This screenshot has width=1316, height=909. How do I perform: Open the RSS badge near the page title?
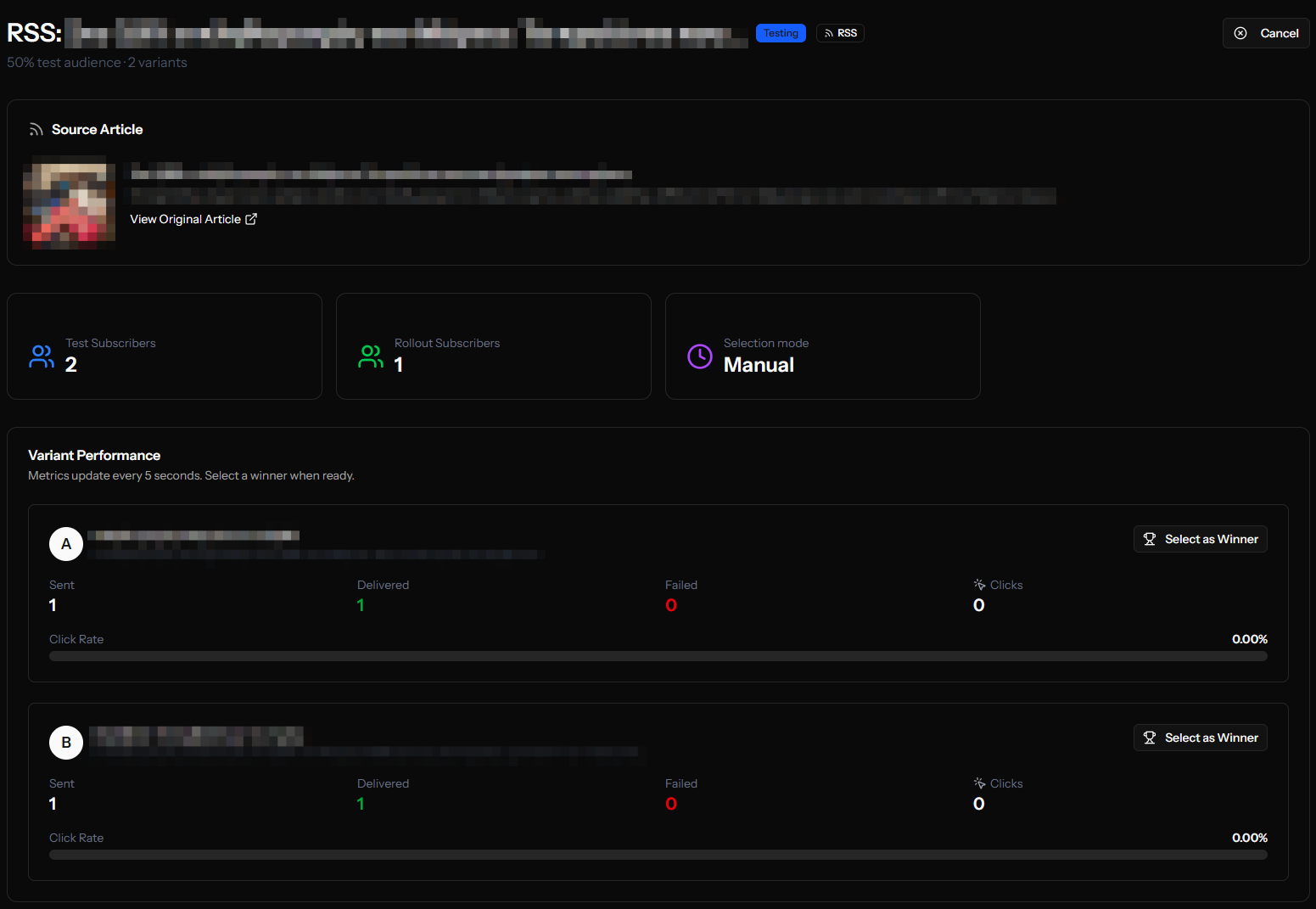point(840,32)
